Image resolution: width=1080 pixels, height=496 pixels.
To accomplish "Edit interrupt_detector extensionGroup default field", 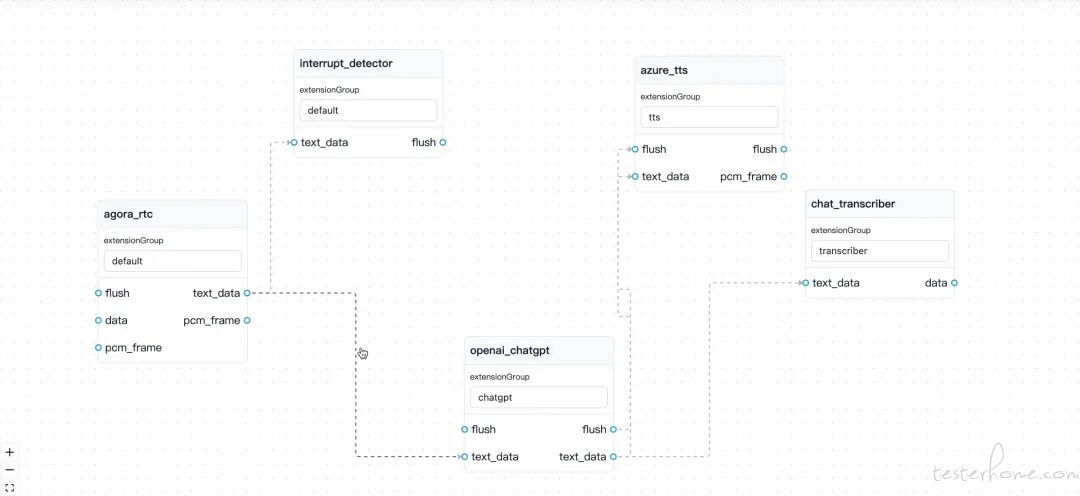I will pyautogui.click(x=368, y=110).
